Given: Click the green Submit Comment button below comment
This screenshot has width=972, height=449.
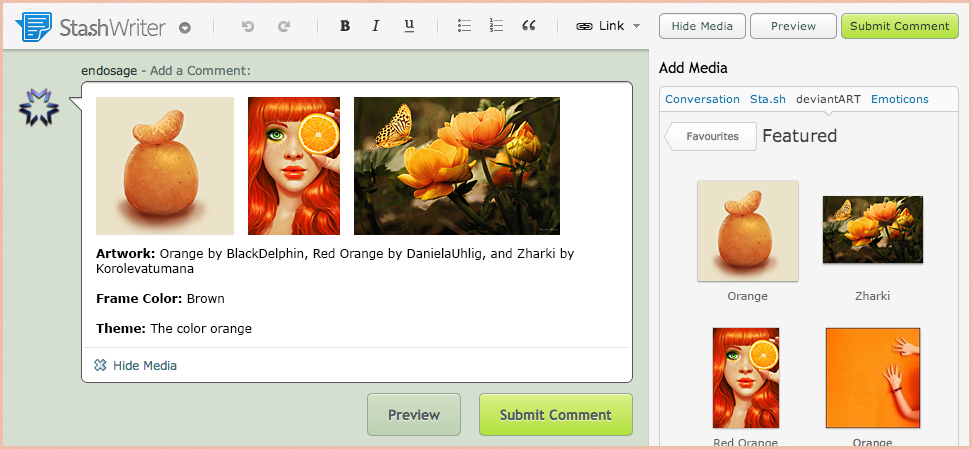Looking at the screenshot, I should 555,415.
